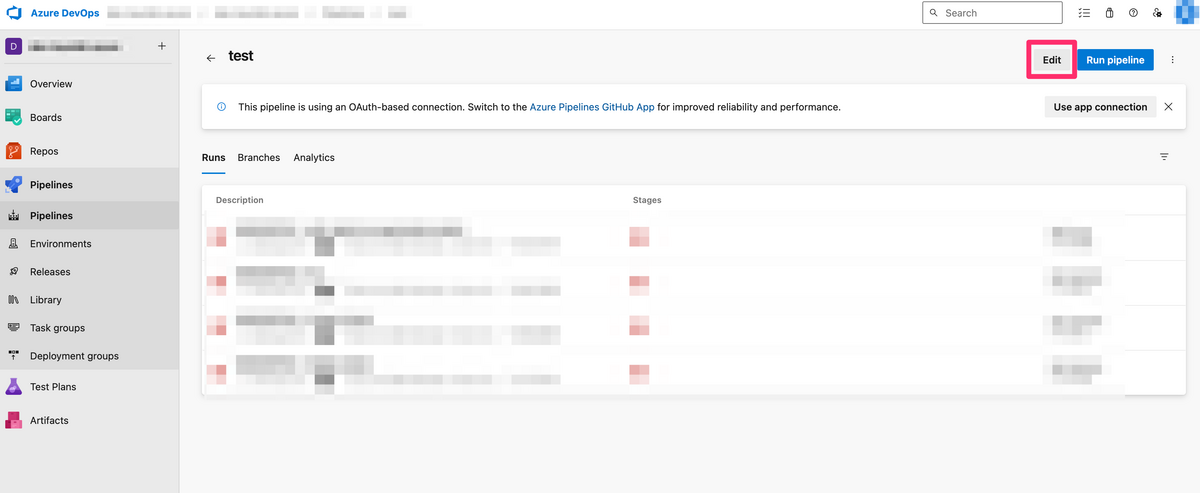This screenshot has width=1200, height=493.
Task: Switch to the Analytics tab
Action: 314,158
